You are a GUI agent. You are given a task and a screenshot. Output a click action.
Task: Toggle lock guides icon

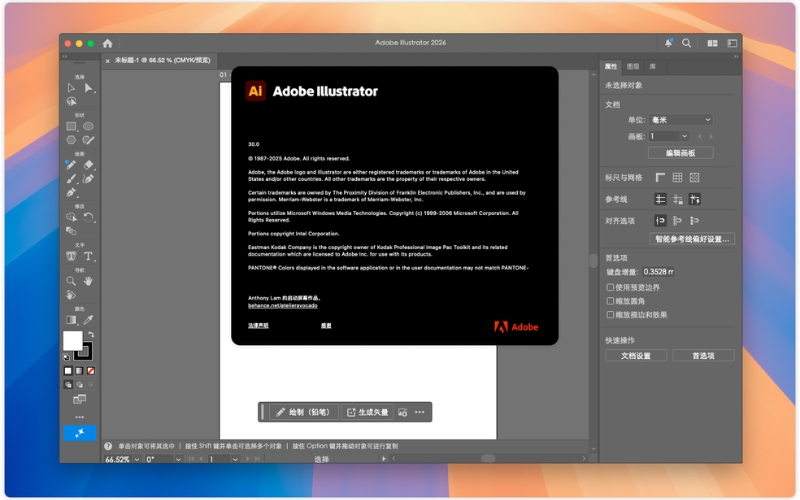coord(678,199)
